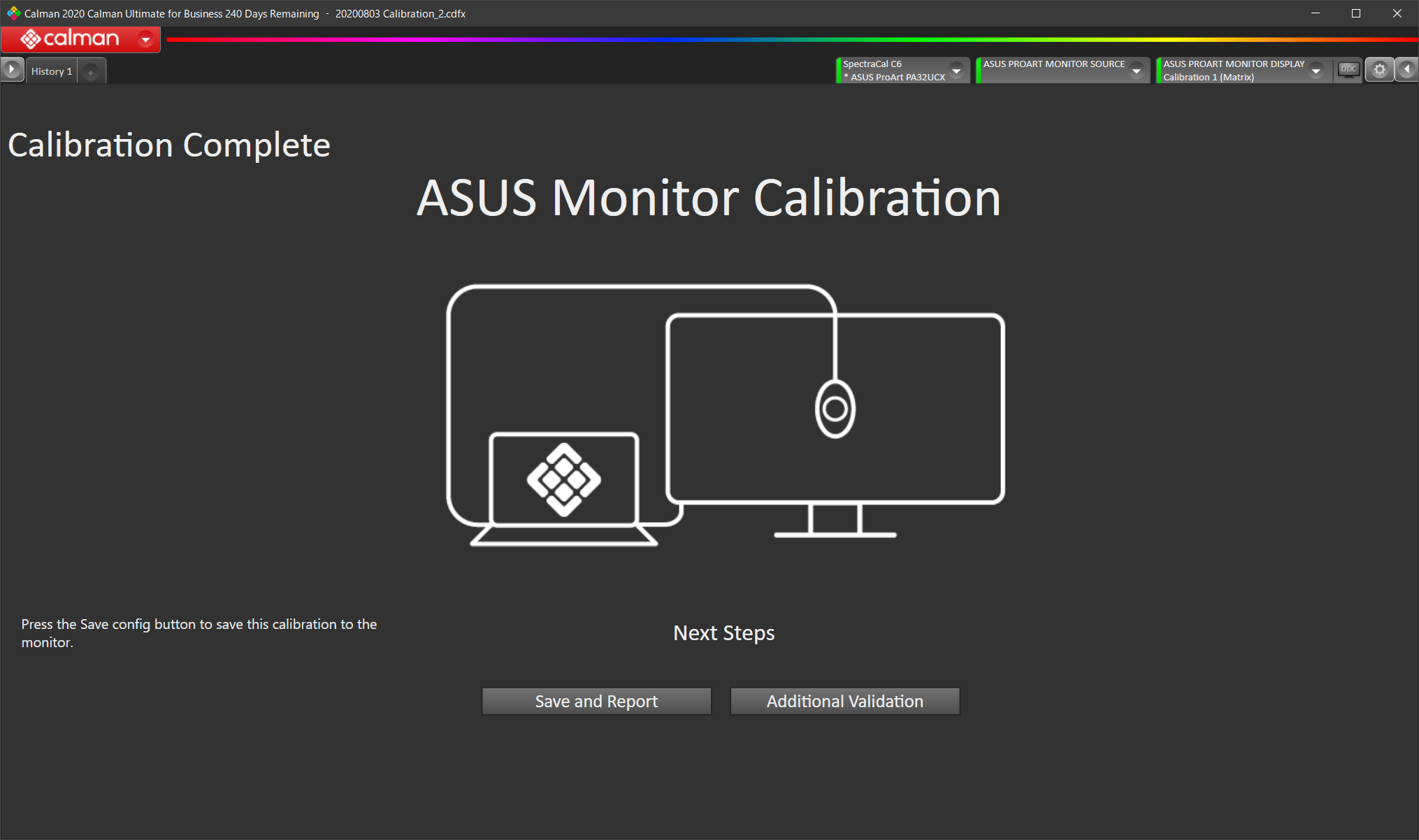Close the Calman window
The height and width of the screenshot is (840, 1419).
click(1397, 13)
